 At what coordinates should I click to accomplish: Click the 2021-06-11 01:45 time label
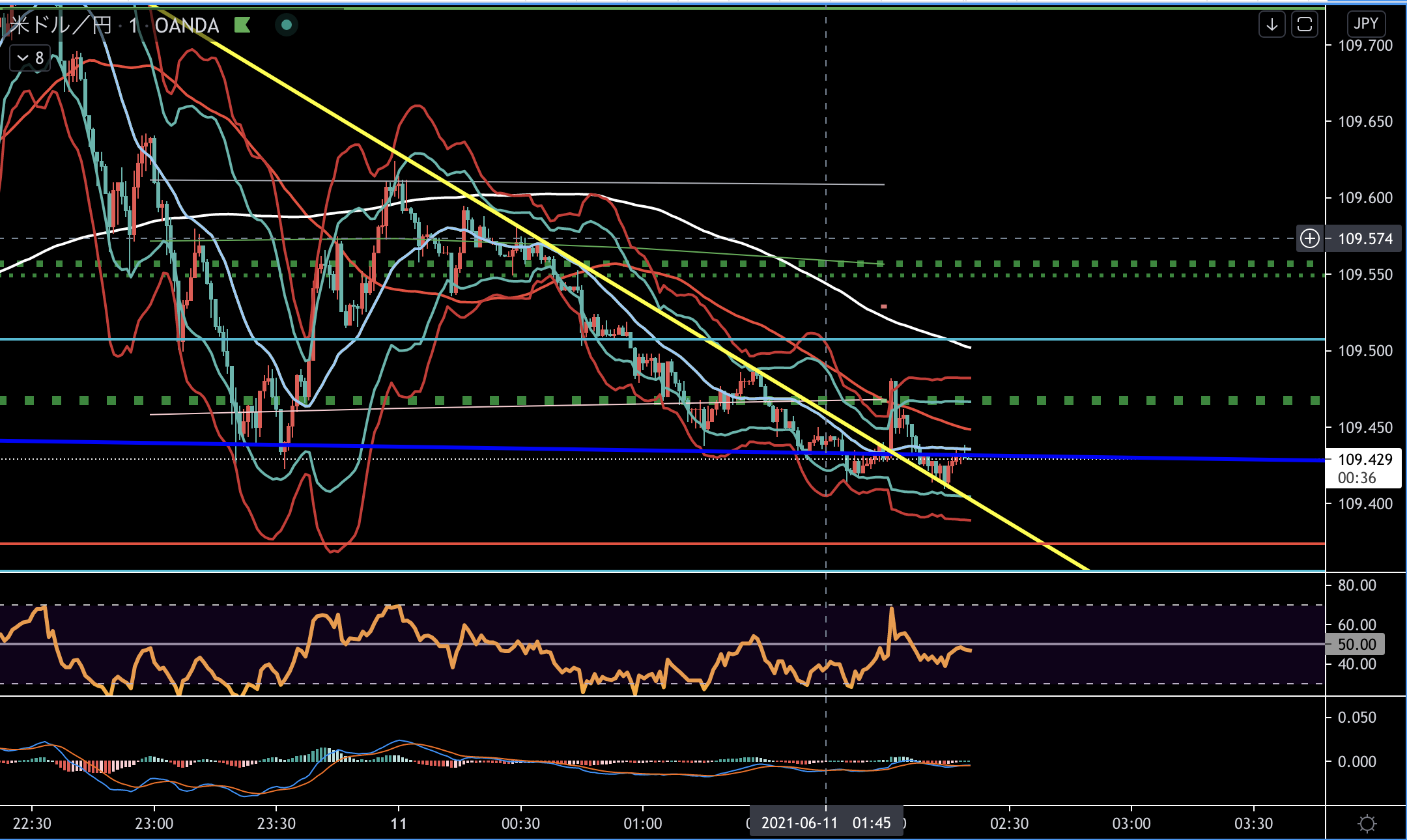(x=825, y=823)
